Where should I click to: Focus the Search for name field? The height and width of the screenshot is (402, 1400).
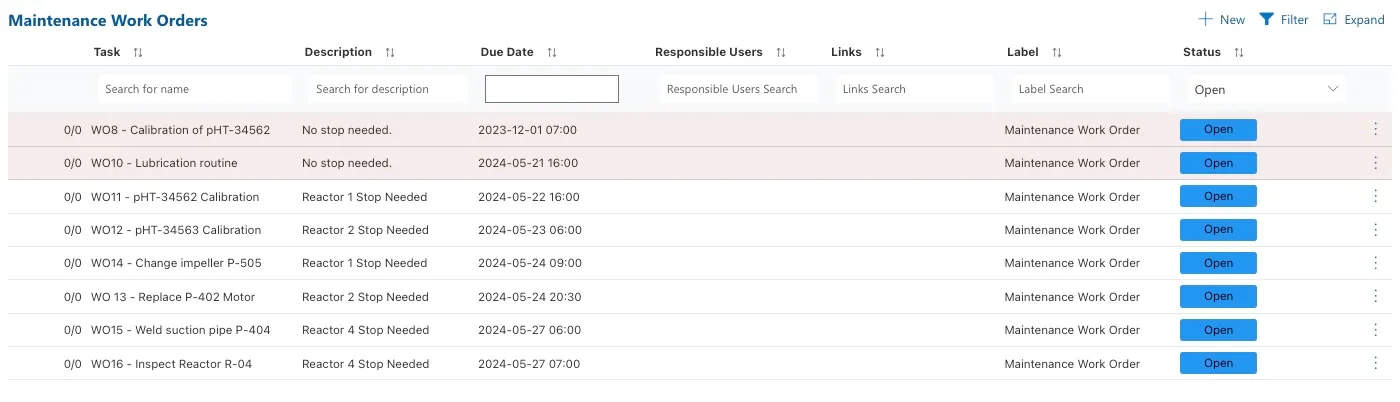[x=195, y=89]
